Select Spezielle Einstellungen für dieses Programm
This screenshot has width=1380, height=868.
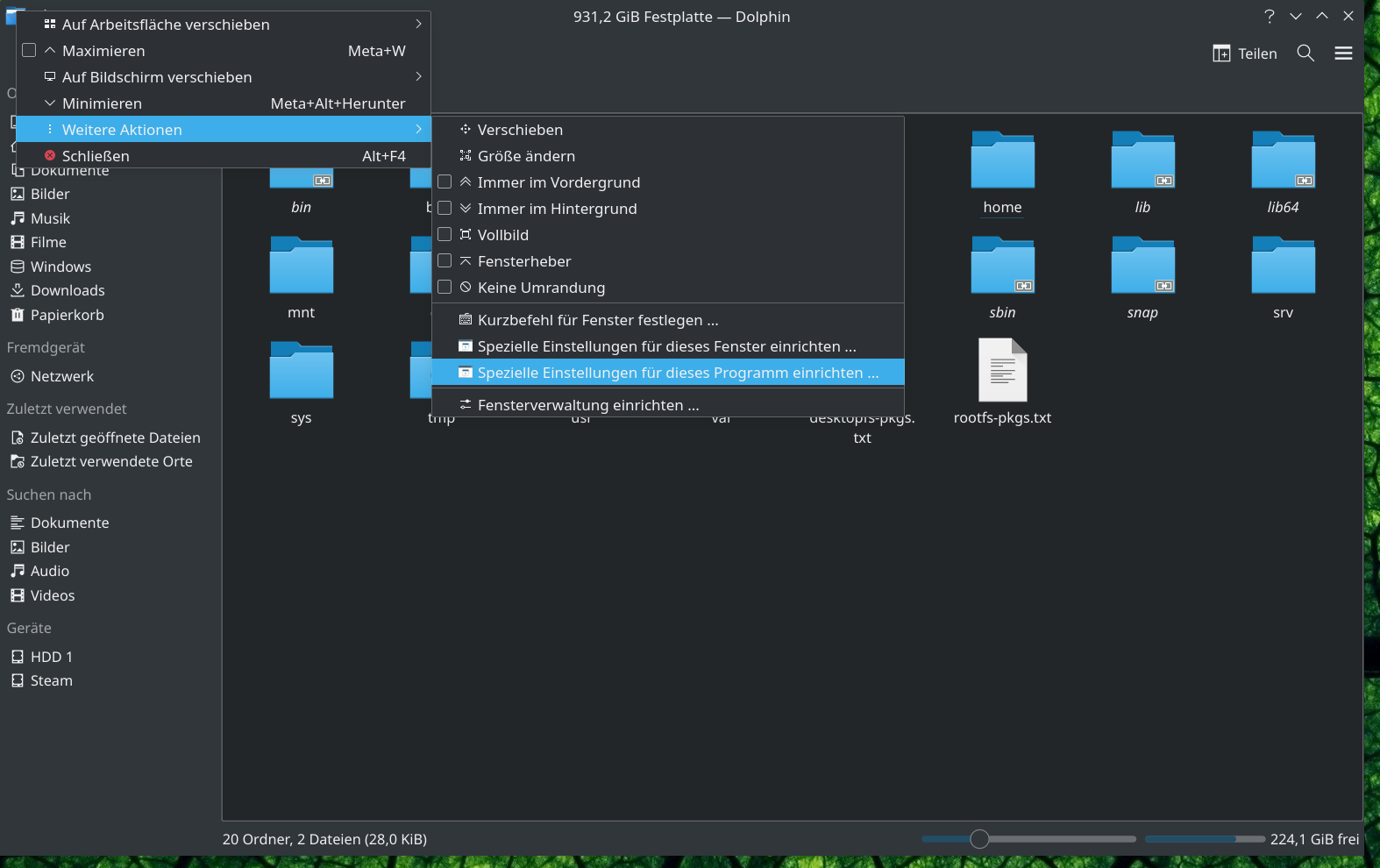coord(668,373)
